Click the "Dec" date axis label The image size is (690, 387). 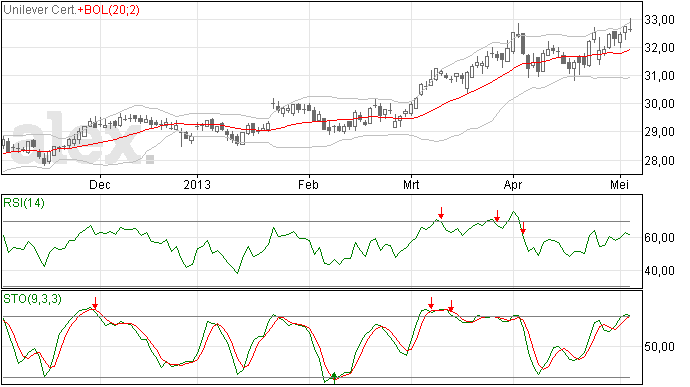coord(100,184)
